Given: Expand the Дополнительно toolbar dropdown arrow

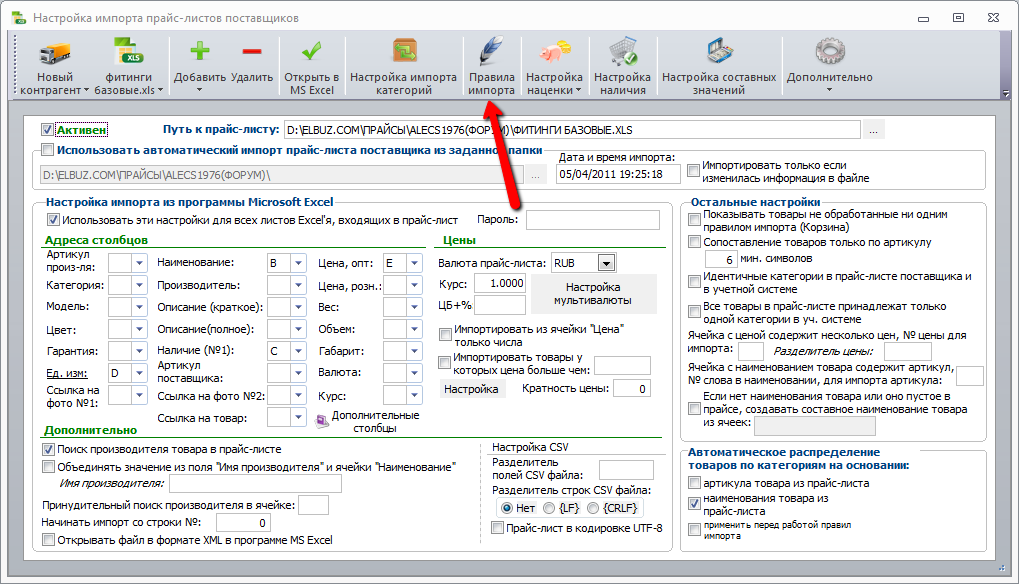Looking at the screenshot, I should point(829,90).
